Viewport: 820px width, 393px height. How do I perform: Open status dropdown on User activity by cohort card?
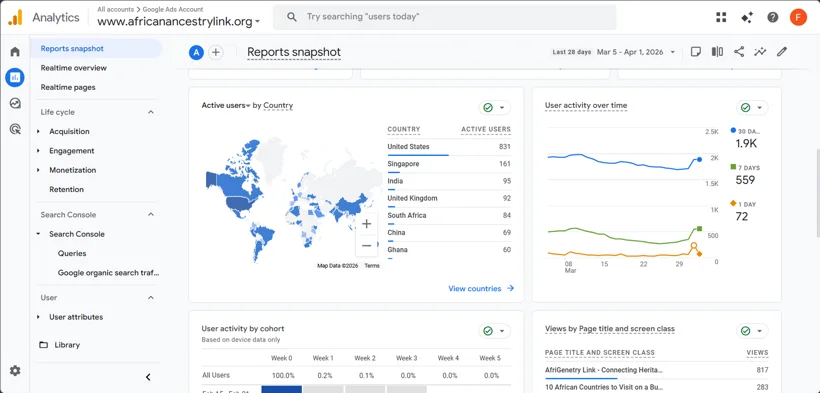point(495,331)
